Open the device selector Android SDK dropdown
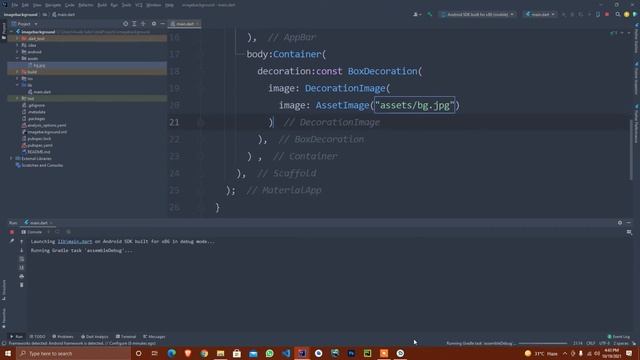640x360 pixels. [x=477, y=14]
